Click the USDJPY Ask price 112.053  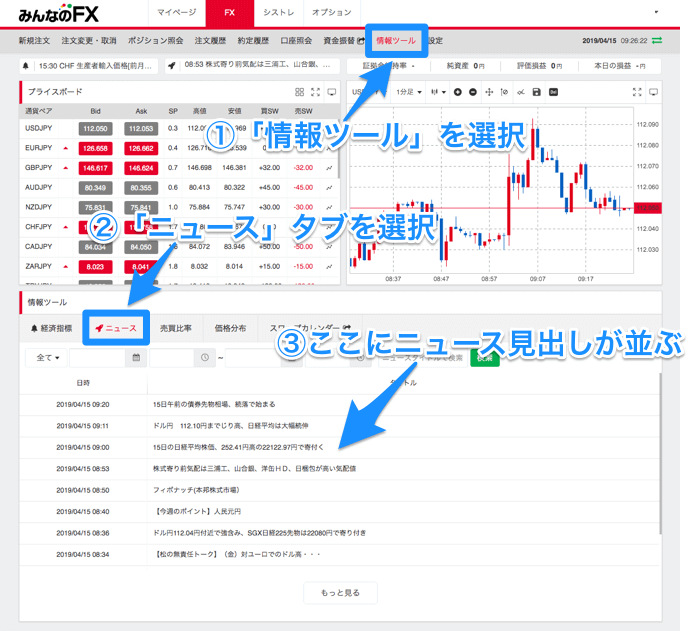point(141,129)
